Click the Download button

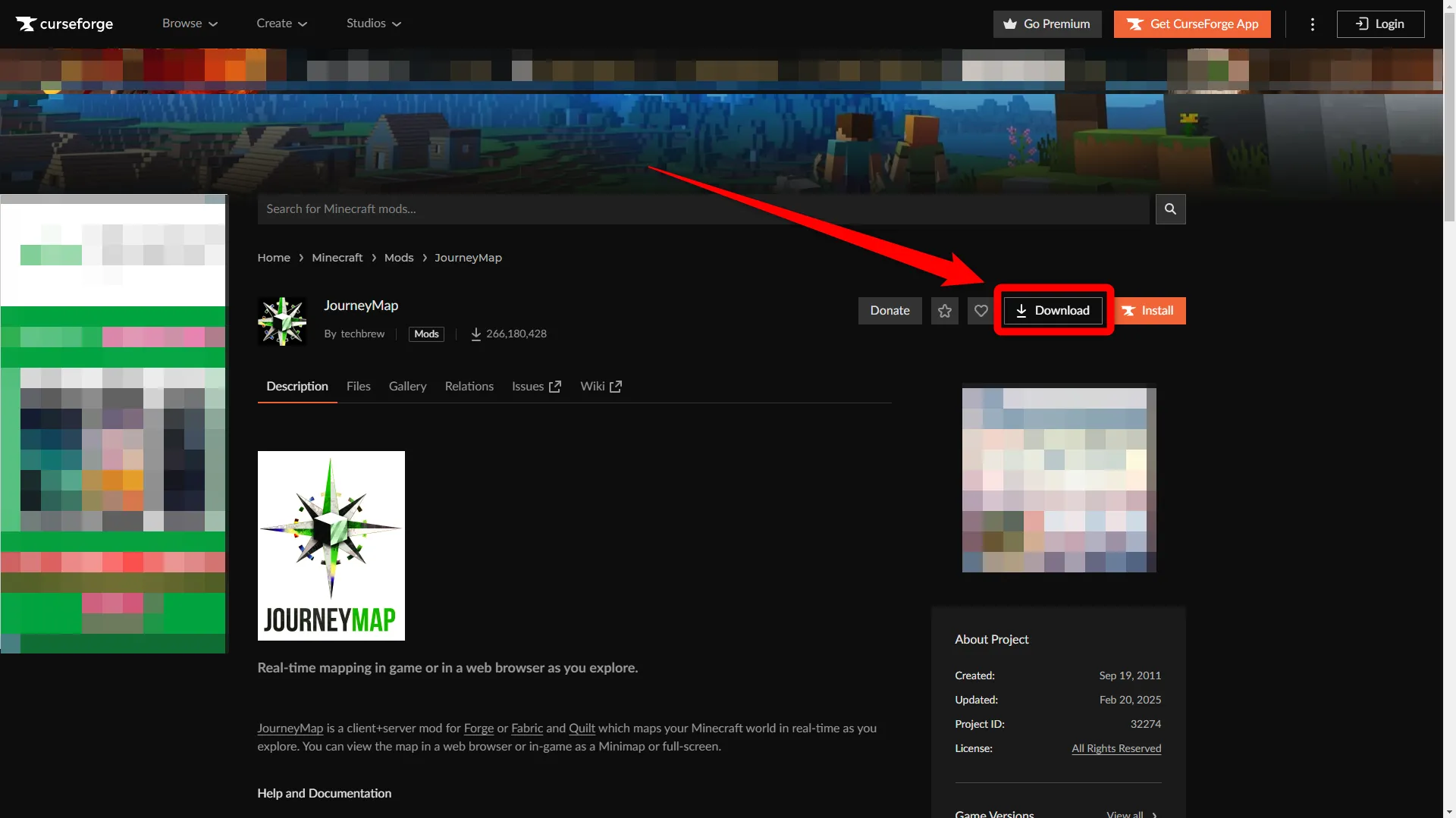(x=1053, y=311)
